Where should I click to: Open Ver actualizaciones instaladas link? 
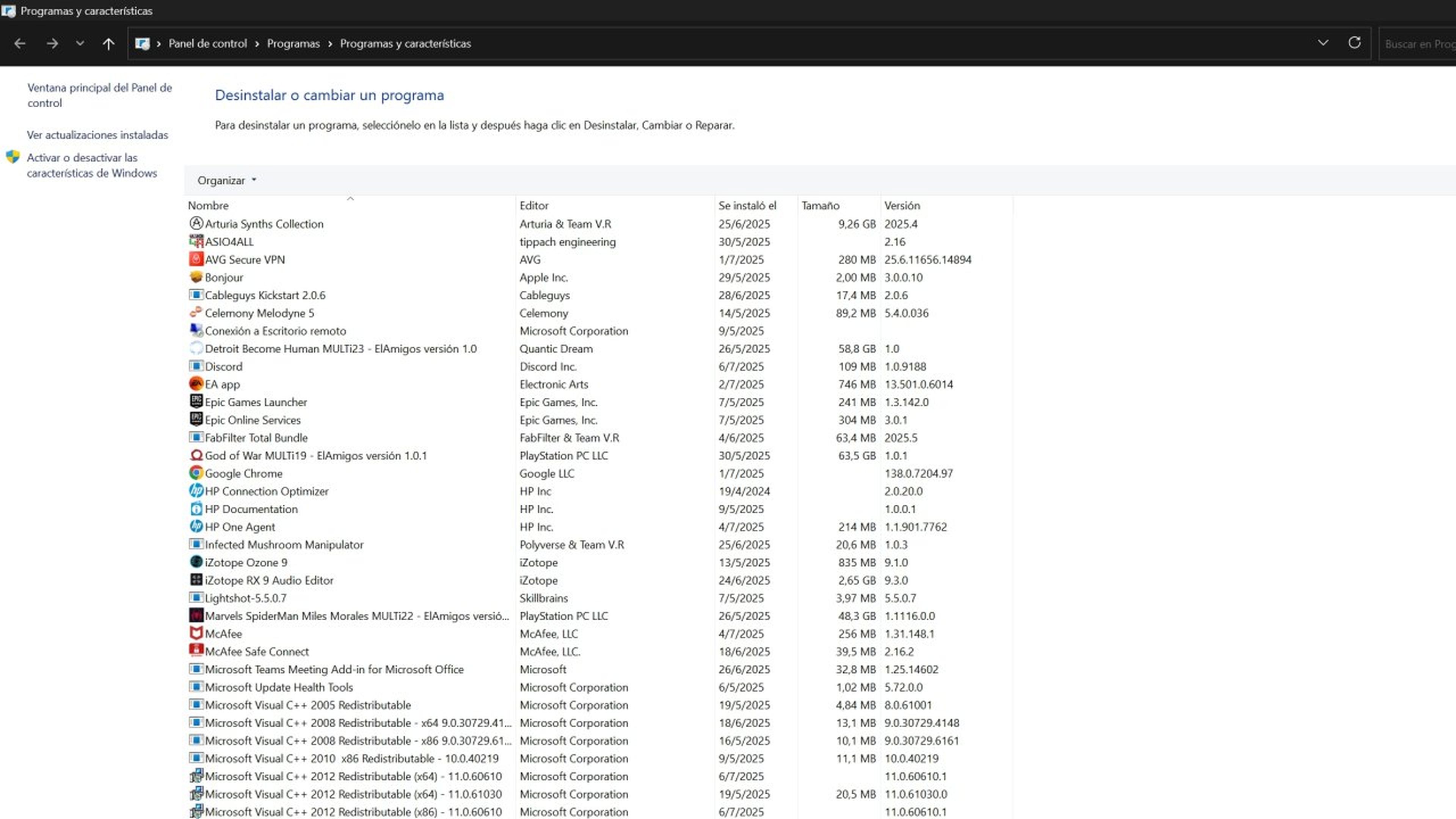click(x=97, y=135)
